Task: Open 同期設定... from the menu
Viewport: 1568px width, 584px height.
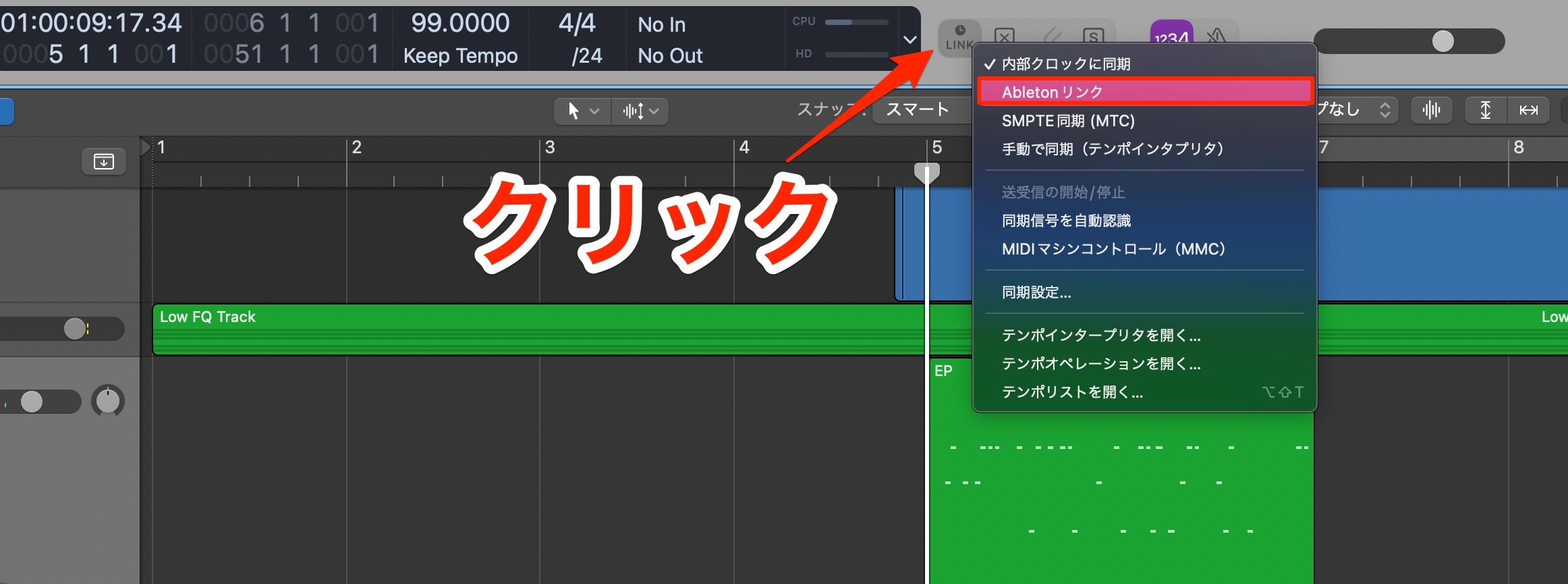Action: click(x=1144, y=292)
